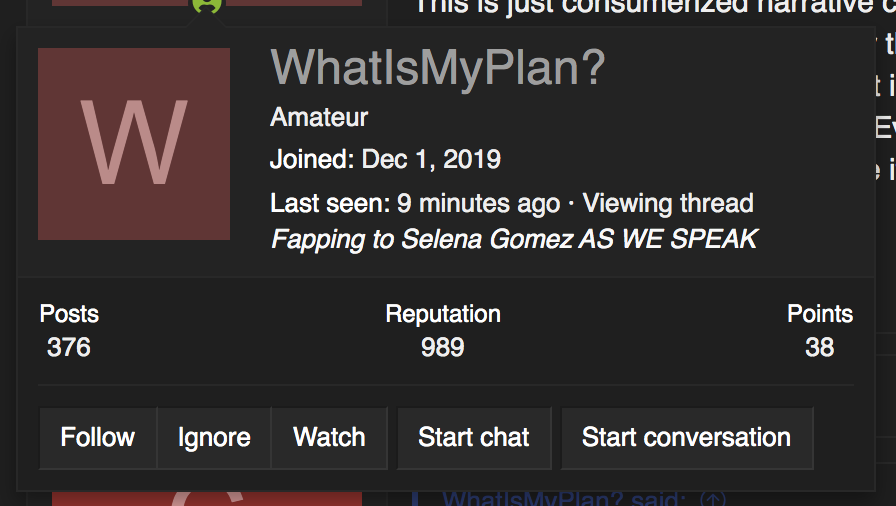Screen dimensions: 896x506
Task: Select the 'Joined: Dec 1, 2019' text
Action: pyautogui.click(x=385, y=159)
